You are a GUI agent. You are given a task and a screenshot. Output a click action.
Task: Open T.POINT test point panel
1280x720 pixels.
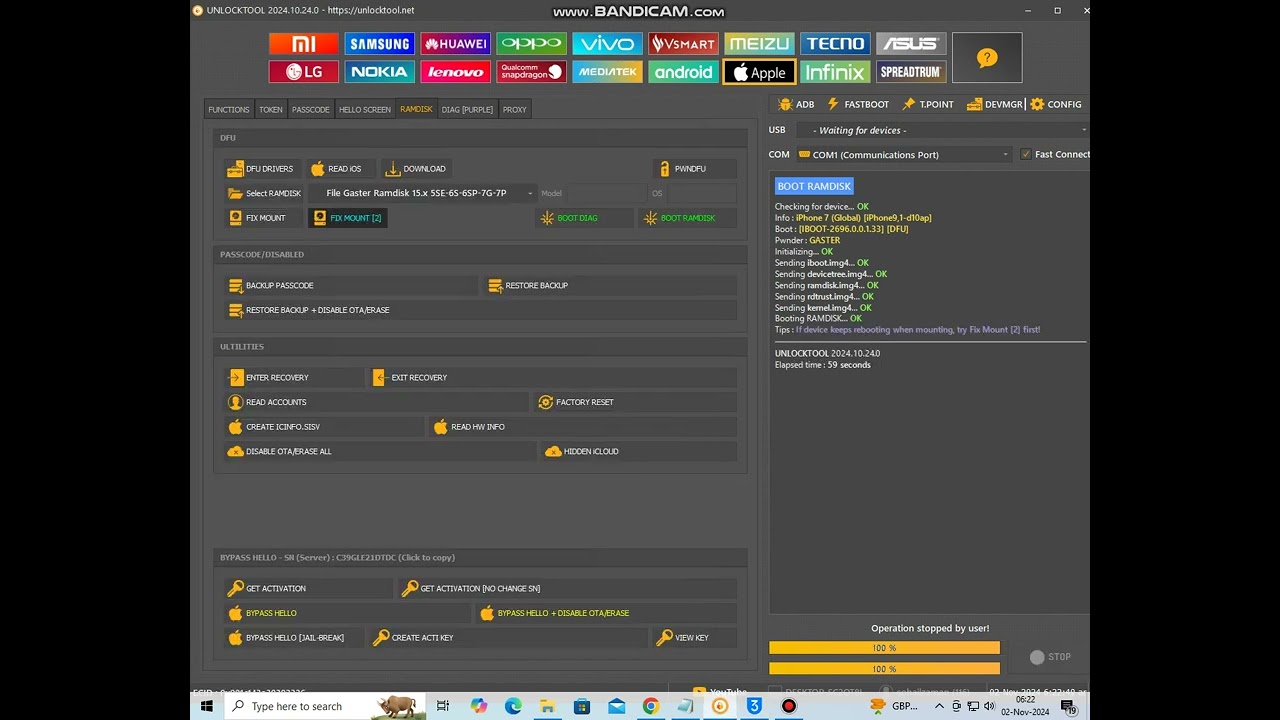(x=928, y=104)
